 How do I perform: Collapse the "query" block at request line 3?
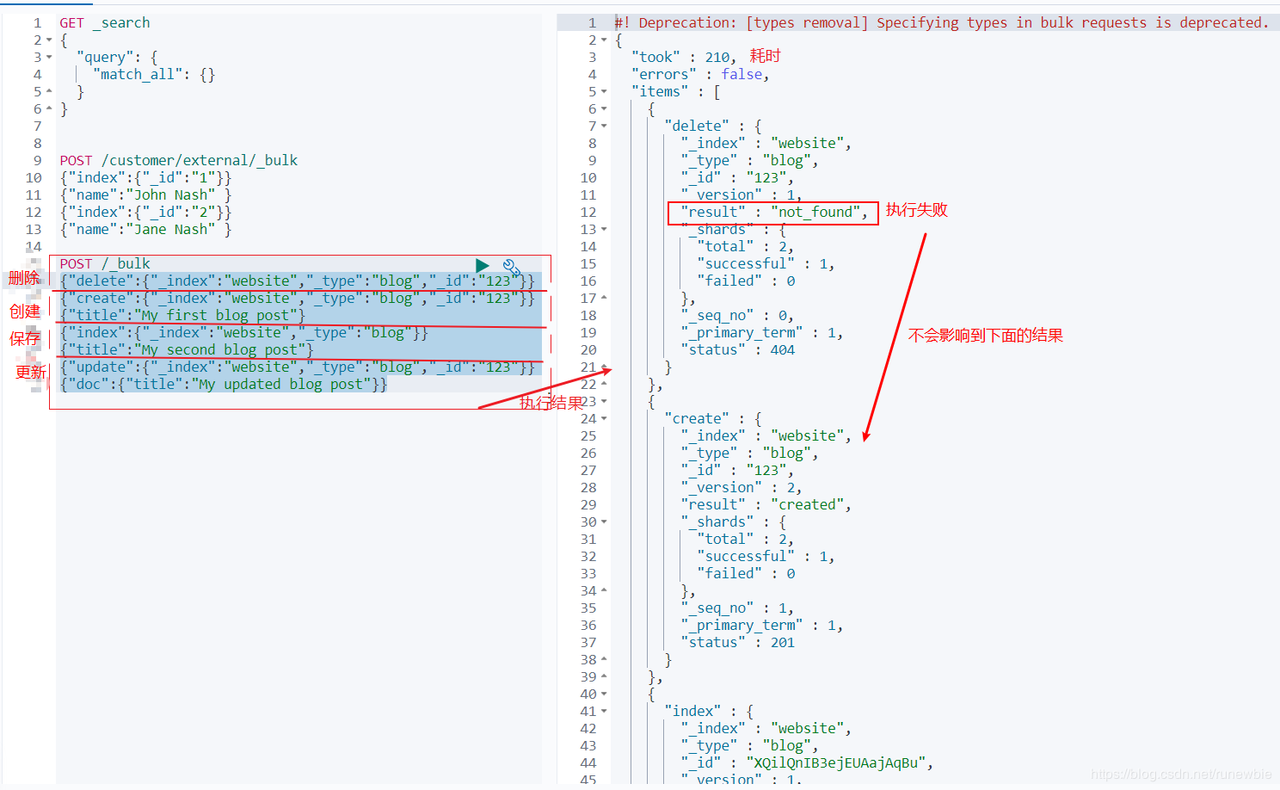click(x=49, y=57)
